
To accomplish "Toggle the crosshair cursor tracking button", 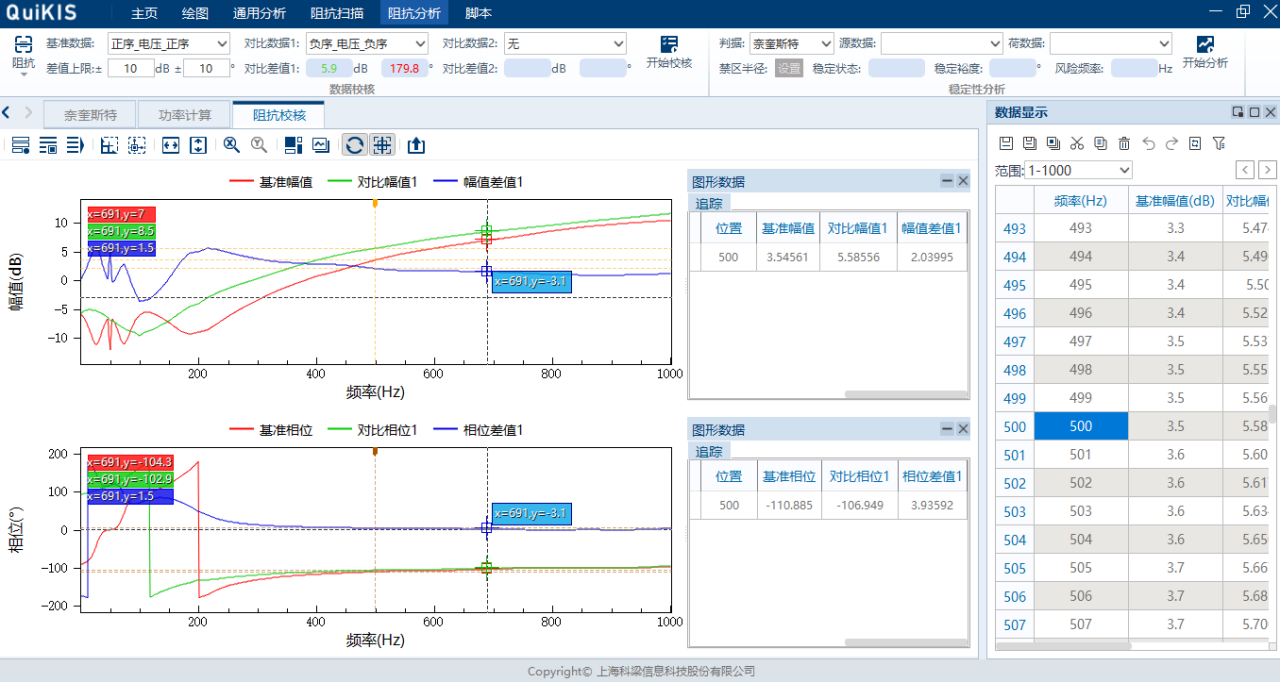I will pyautogui.click(x=382, y=145).
